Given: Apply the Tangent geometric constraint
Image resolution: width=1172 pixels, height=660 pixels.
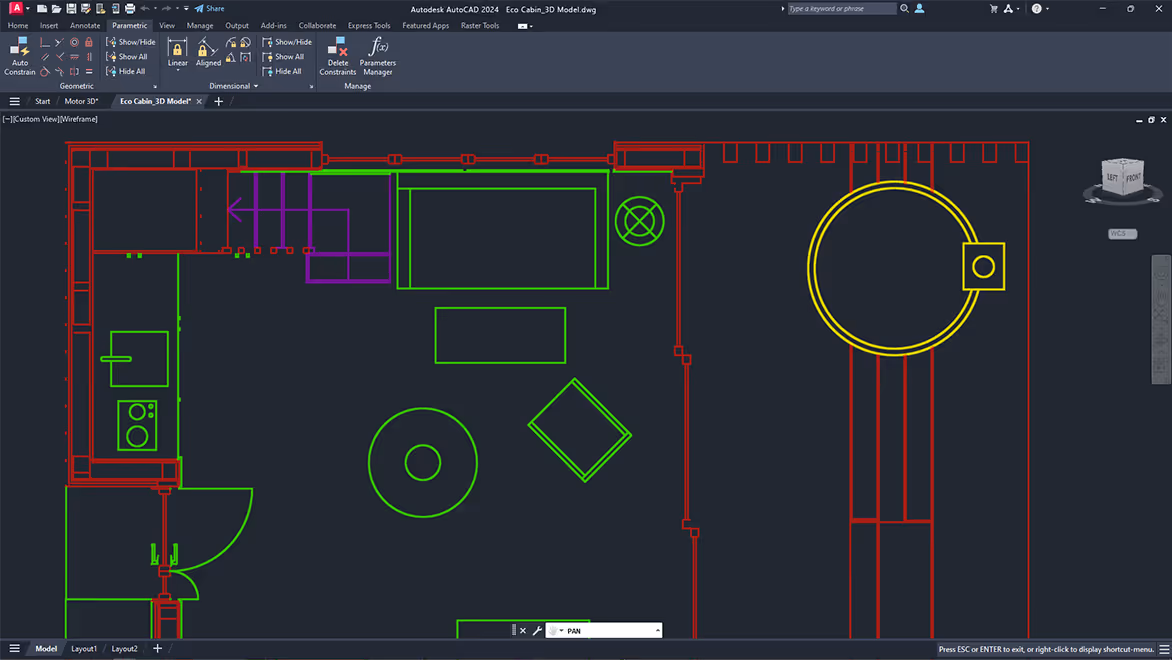Looking at the screenshot, I should point(45,72).
